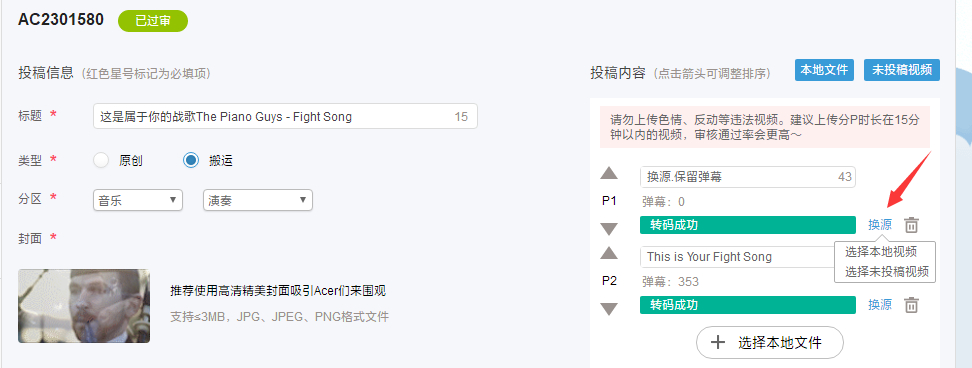Delete P1 video with trash icon
This screenshot has width=972, height=368.
point(911,225)
